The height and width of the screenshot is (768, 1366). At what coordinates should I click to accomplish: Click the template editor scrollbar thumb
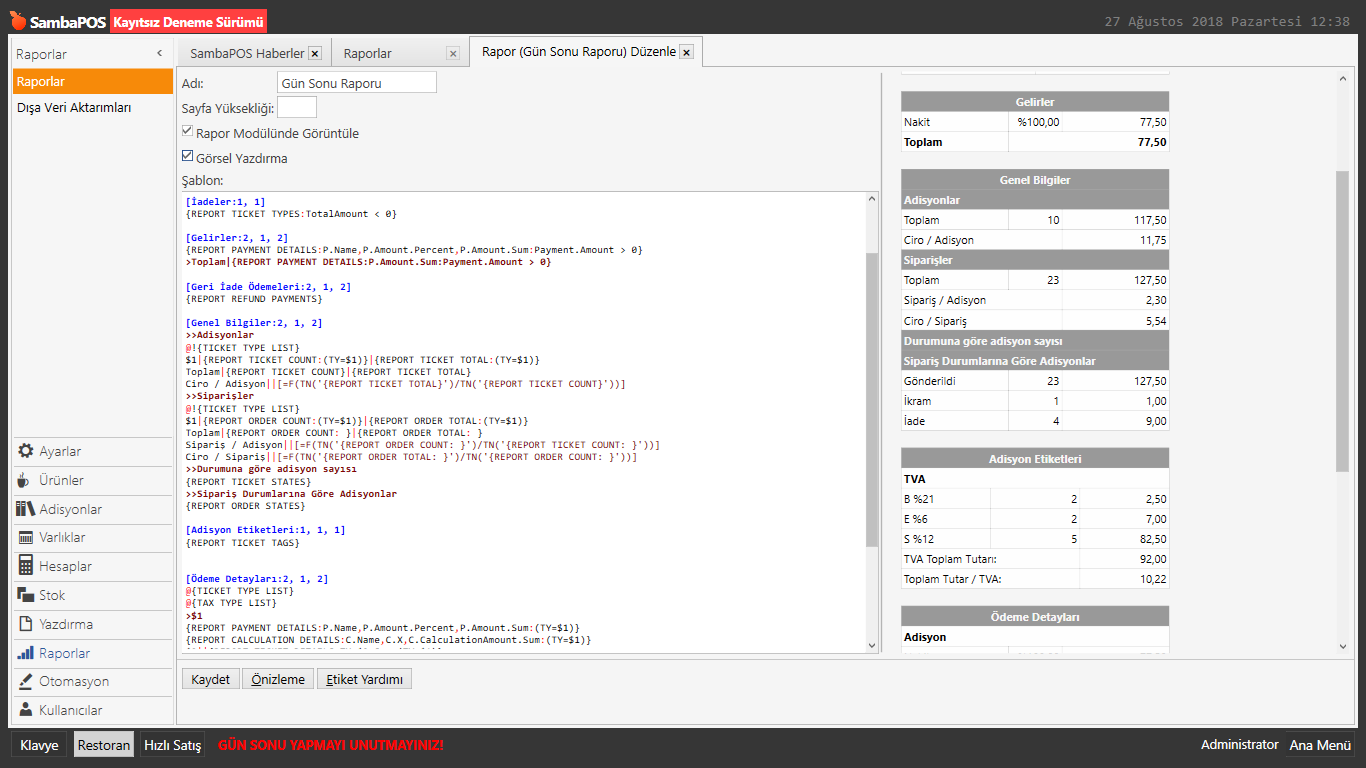pyautogui.click(x=872, y=400)
